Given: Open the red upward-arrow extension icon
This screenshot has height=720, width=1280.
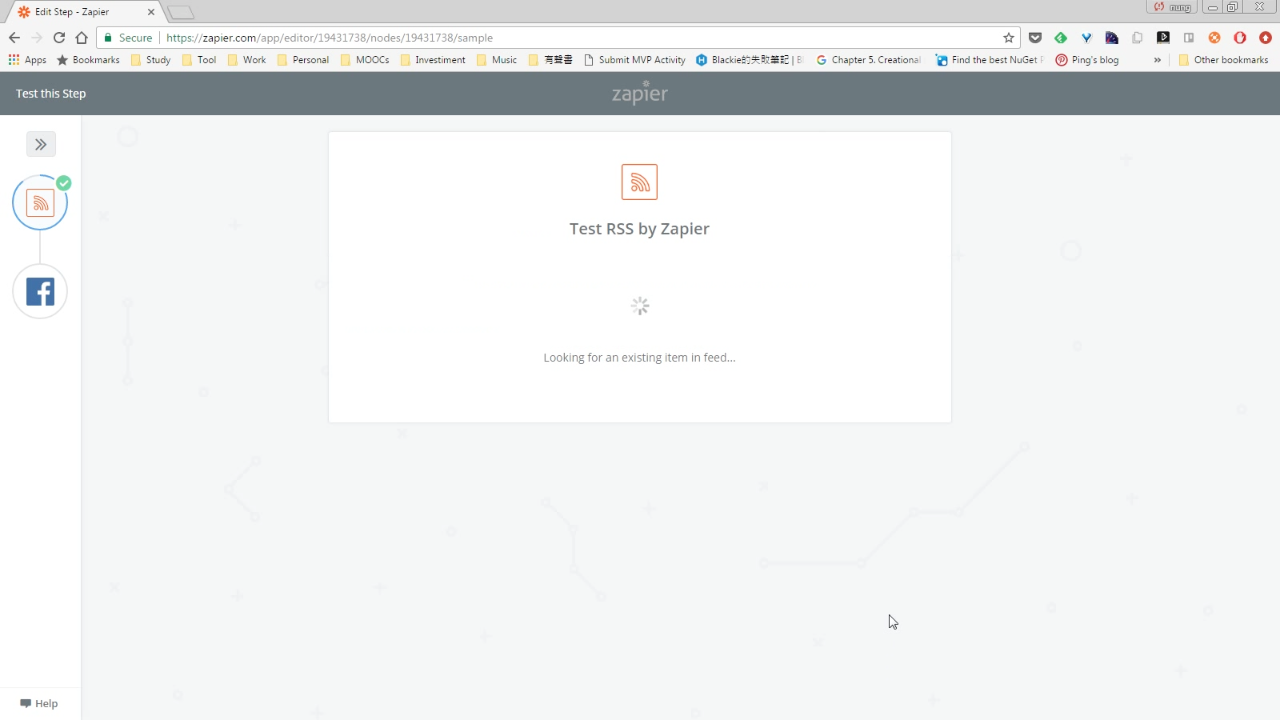Looking at the screenshot, I should tap(1265, 38).
